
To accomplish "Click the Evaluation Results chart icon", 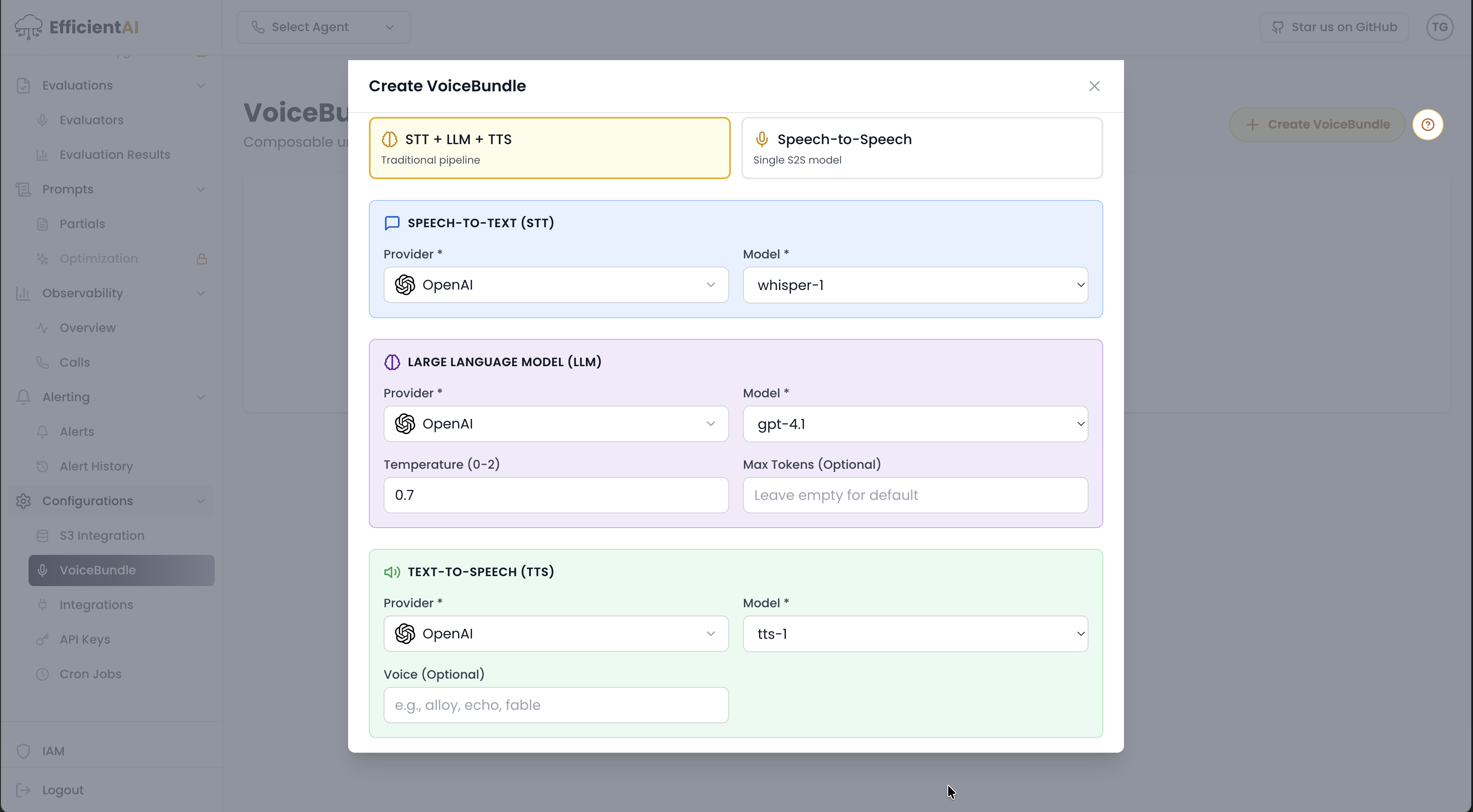I will (42, 155).
